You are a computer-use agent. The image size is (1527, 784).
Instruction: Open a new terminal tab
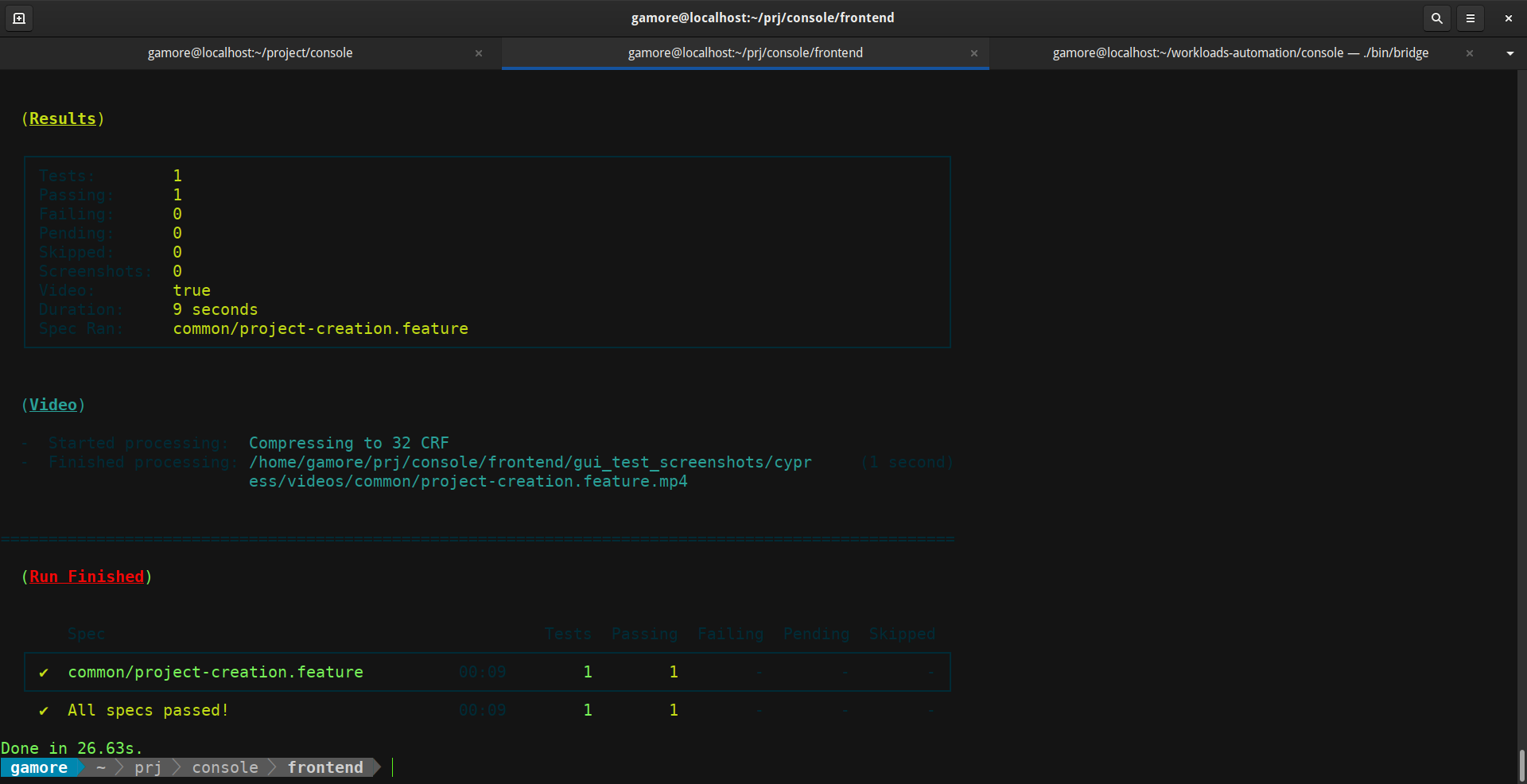click(19, 17)
